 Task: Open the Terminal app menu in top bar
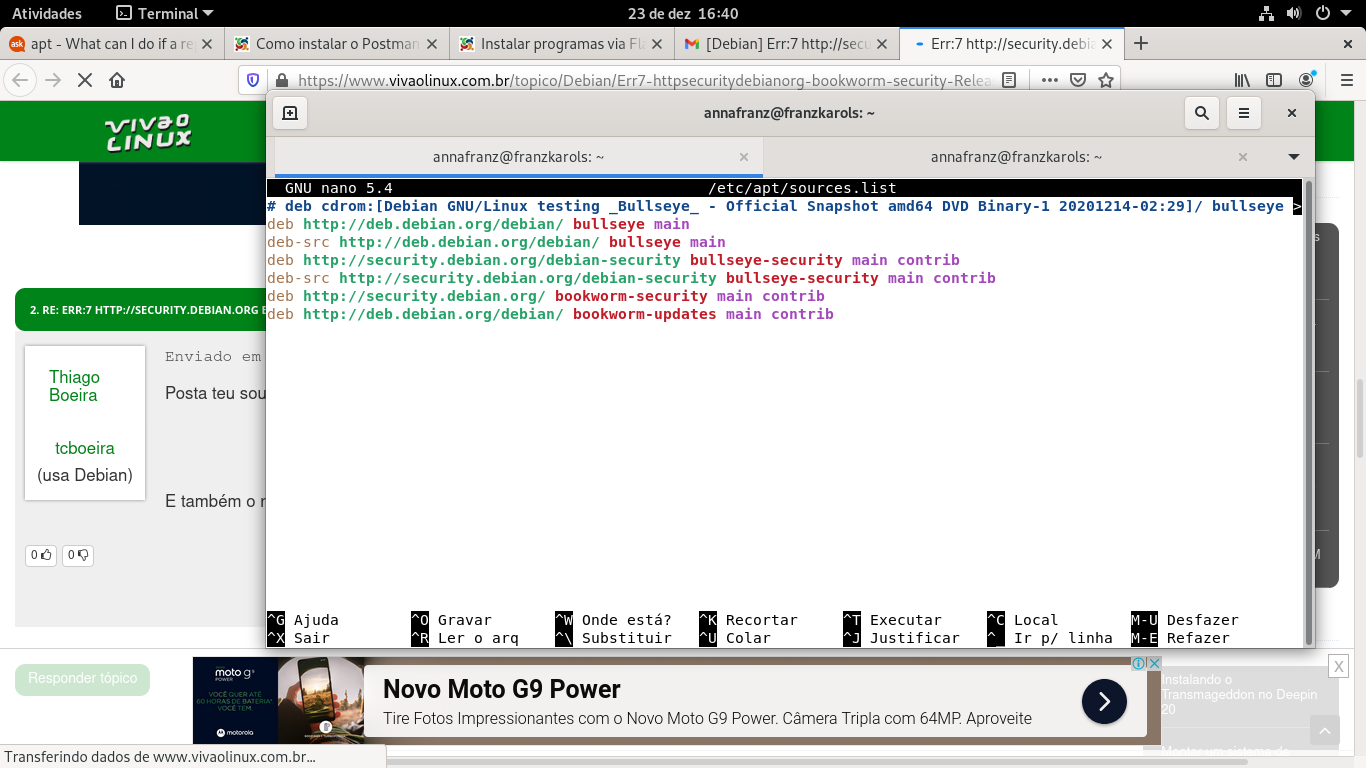(165, 14)
